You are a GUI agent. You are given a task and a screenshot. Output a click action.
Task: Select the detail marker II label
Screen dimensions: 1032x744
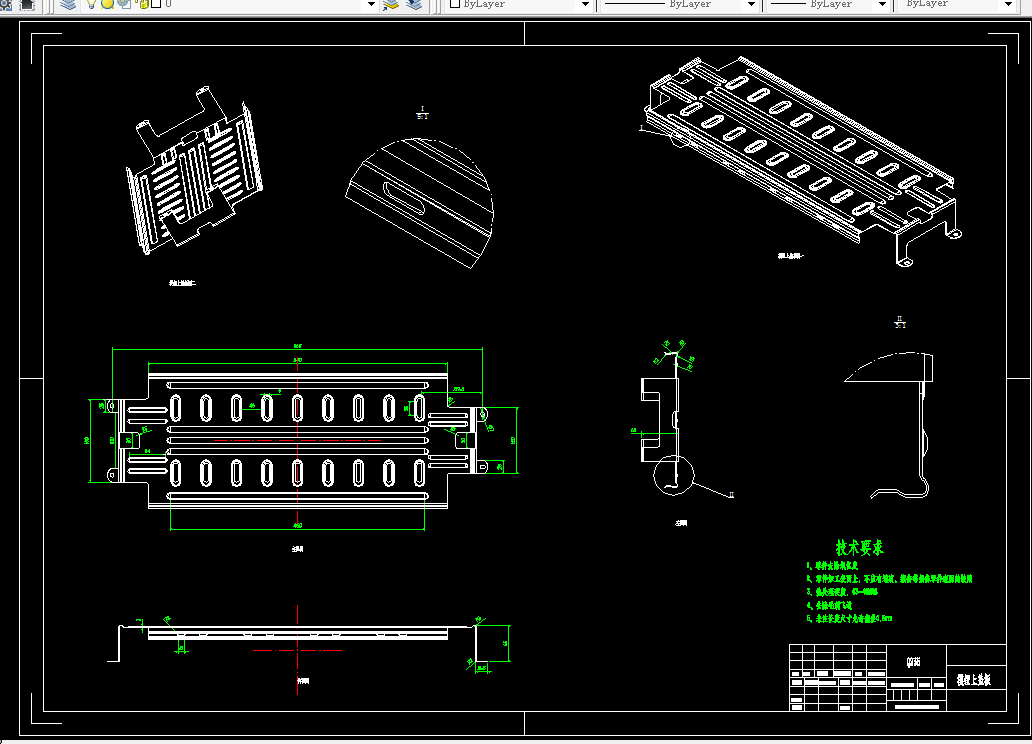[731, 495]
